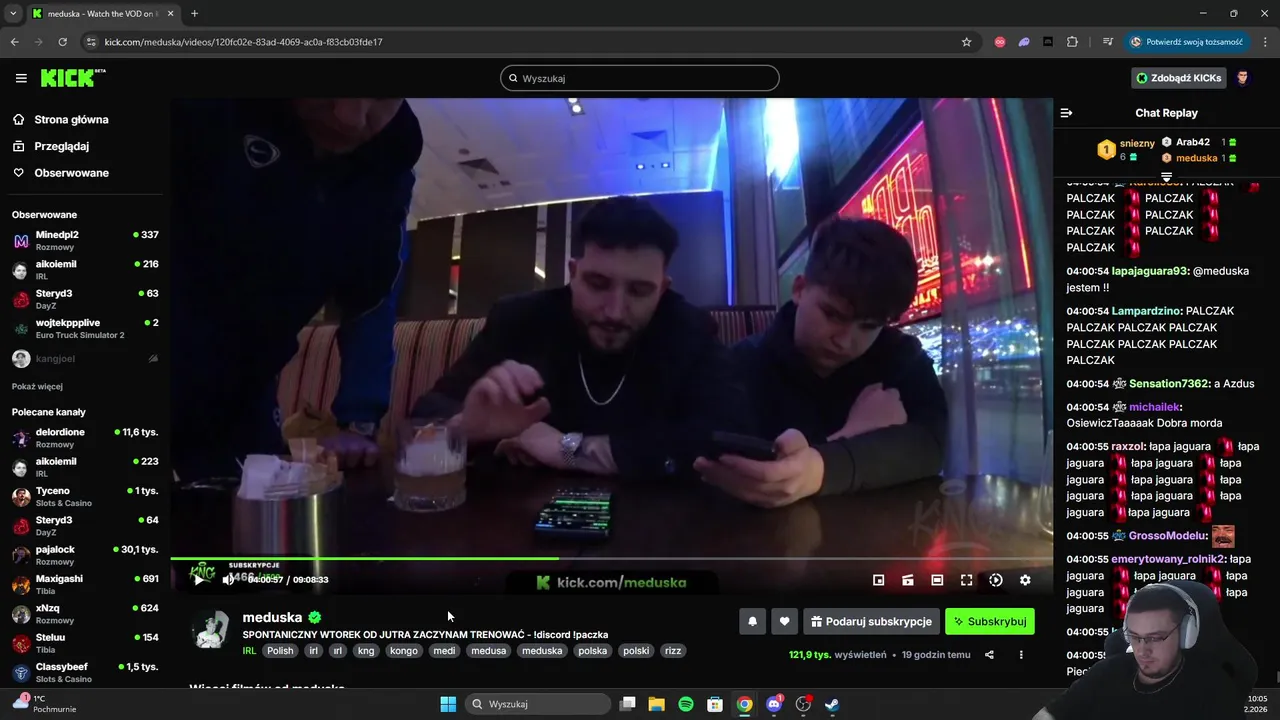This screenshot has width=1280, height=720.
Task: Open the video more options menu
Action: point(1021,655)
